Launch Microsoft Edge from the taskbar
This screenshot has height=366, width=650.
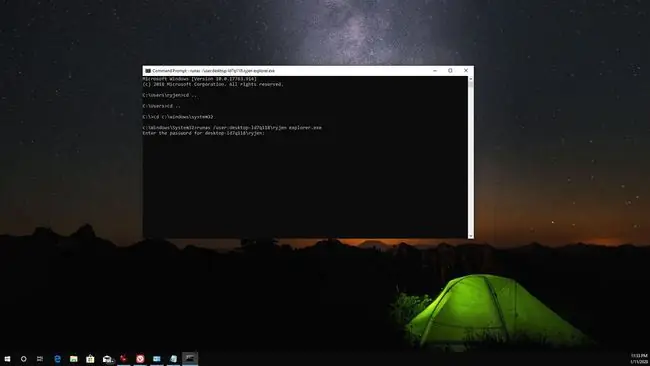57,359
